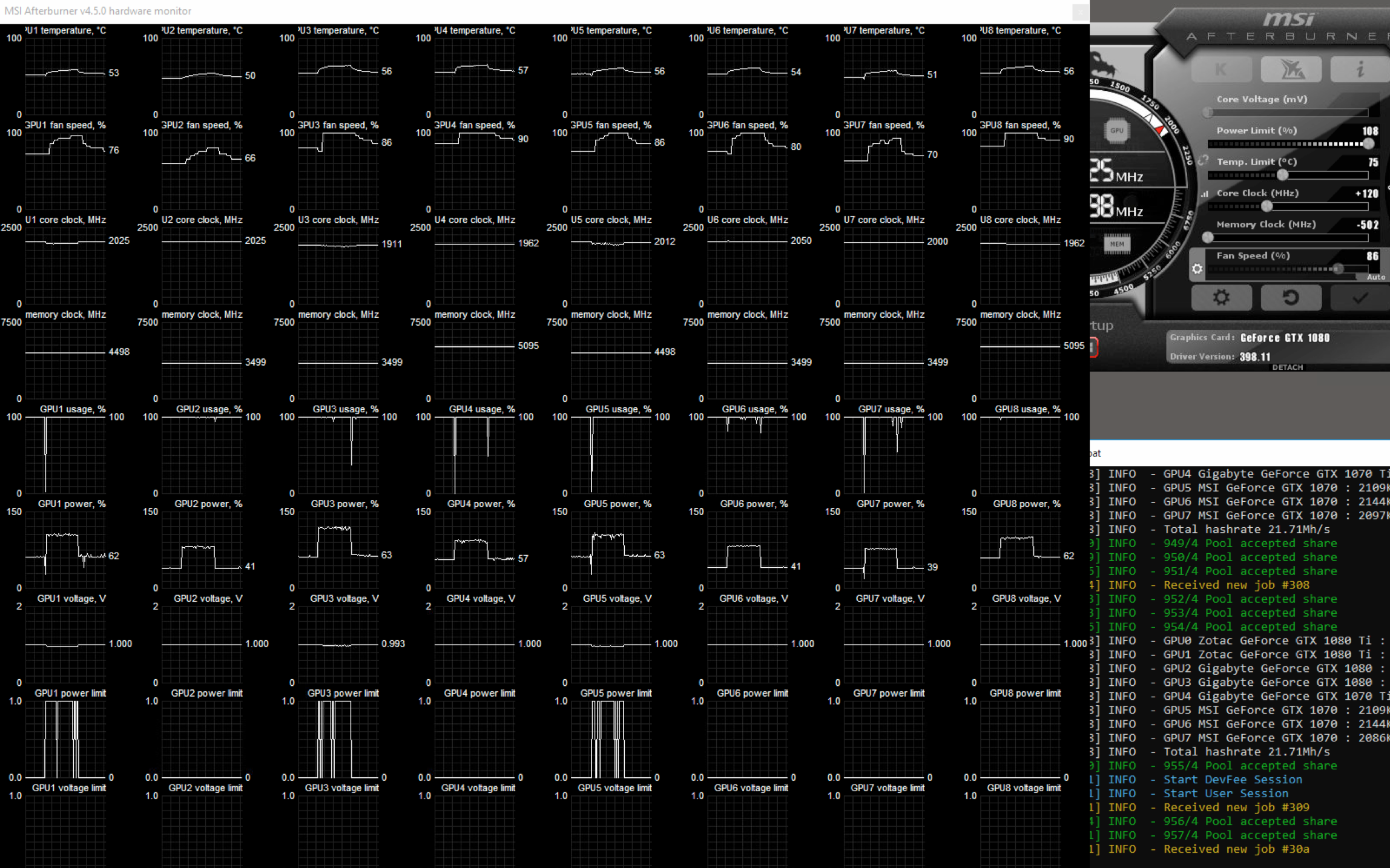Screen dimensions: 1390x868
Task: Click driver version 398.11 text
Action: [x=1254, y=357]
